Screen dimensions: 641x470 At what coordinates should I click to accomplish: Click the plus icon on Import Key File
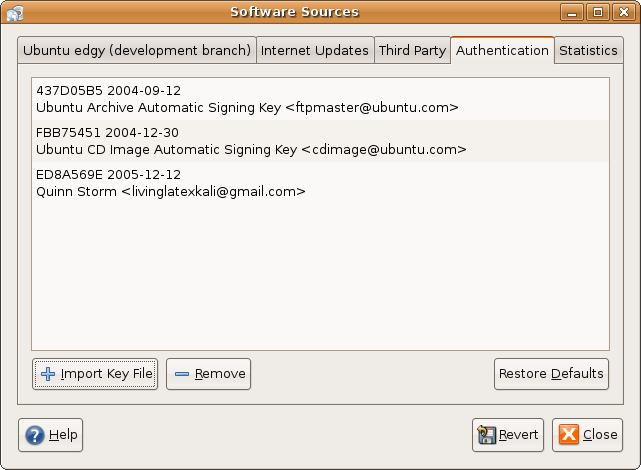(47, 374)
